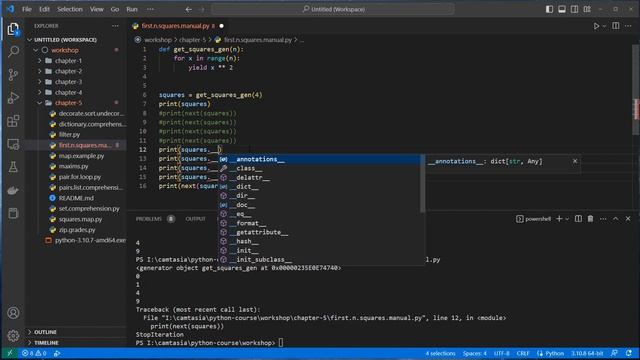Image resolution: width=640 pixels, height=360 pixels.
Task: Open the Selection menu
Action: pyautogui.click(x=70, y=9)
